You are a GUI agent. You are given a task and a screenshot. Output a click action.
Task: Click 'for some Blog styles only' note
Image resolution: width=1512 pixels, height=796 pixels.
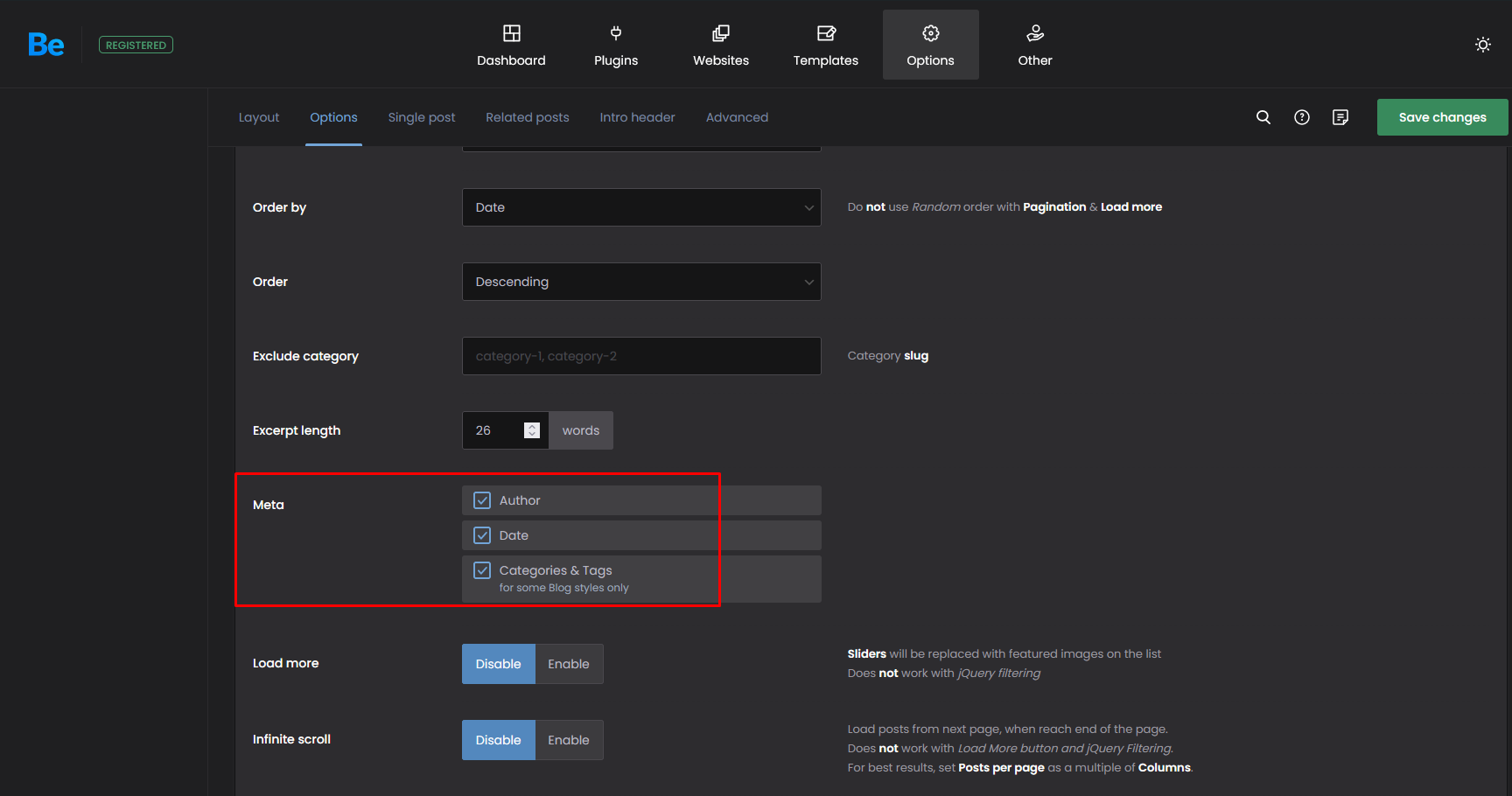pos(563,588)
